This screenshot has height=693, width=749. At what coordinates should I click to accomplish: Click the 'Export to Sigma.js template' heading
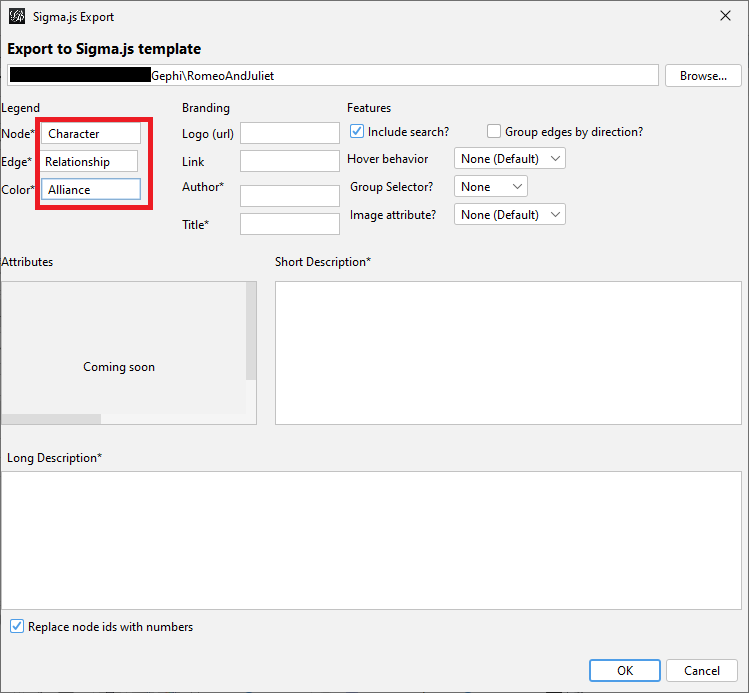[x=104, y=49]
